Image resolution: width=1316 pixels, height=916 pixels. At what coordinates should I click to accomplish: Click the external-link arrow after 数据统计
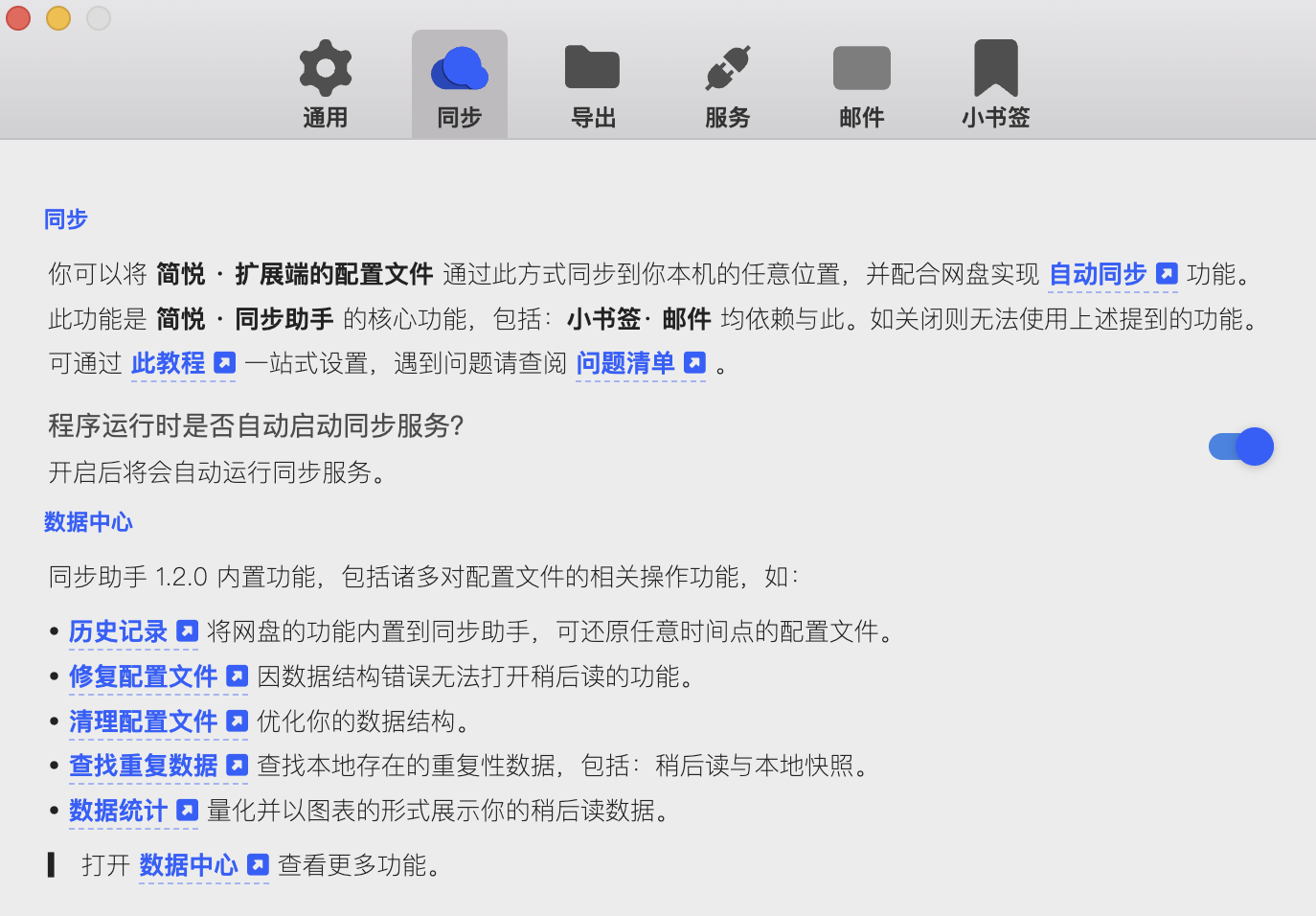pyautogui.click(x=188, y=811)
